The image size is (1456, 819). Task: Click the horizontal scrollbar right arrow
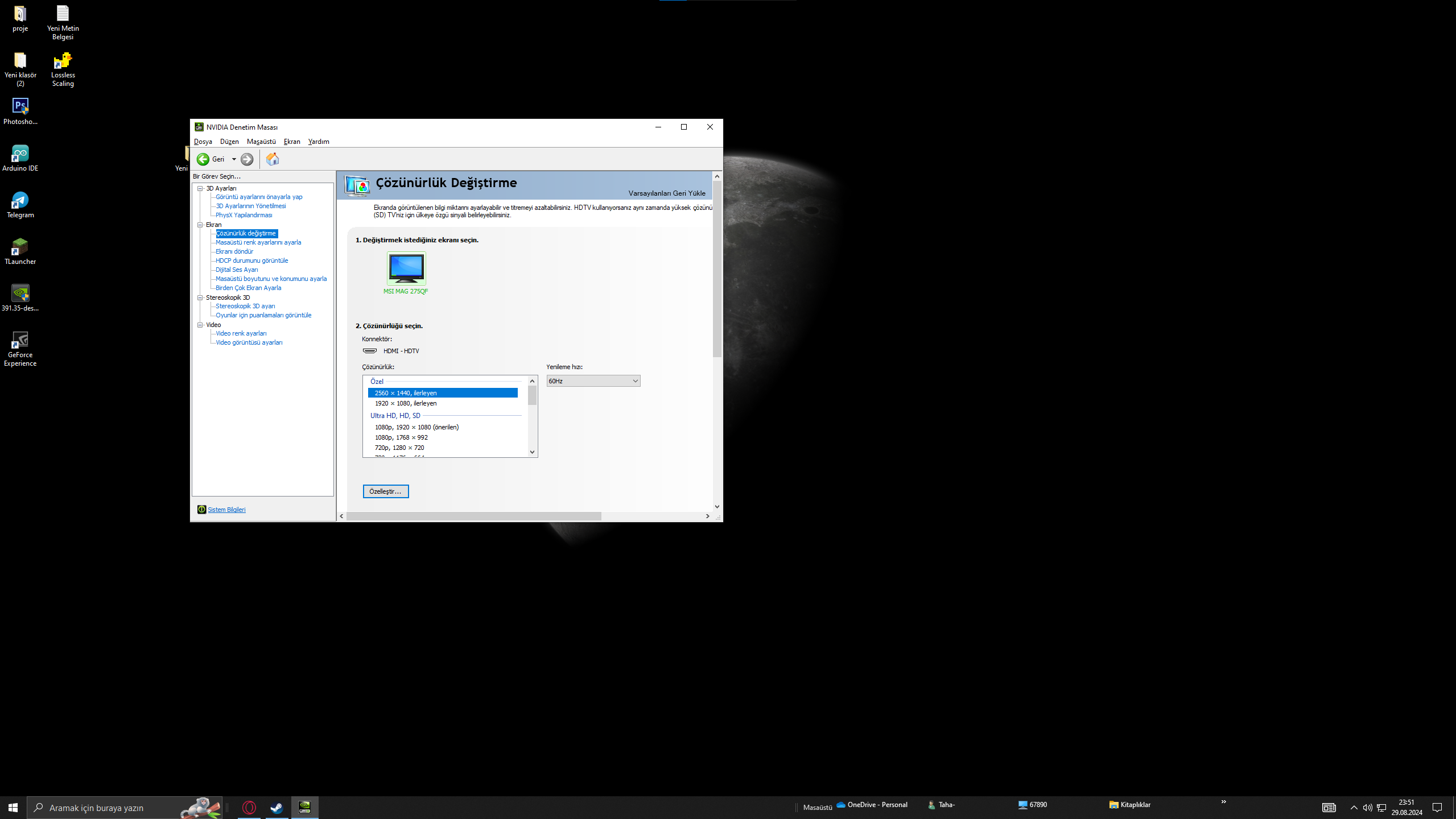click(x=707, y=516)
